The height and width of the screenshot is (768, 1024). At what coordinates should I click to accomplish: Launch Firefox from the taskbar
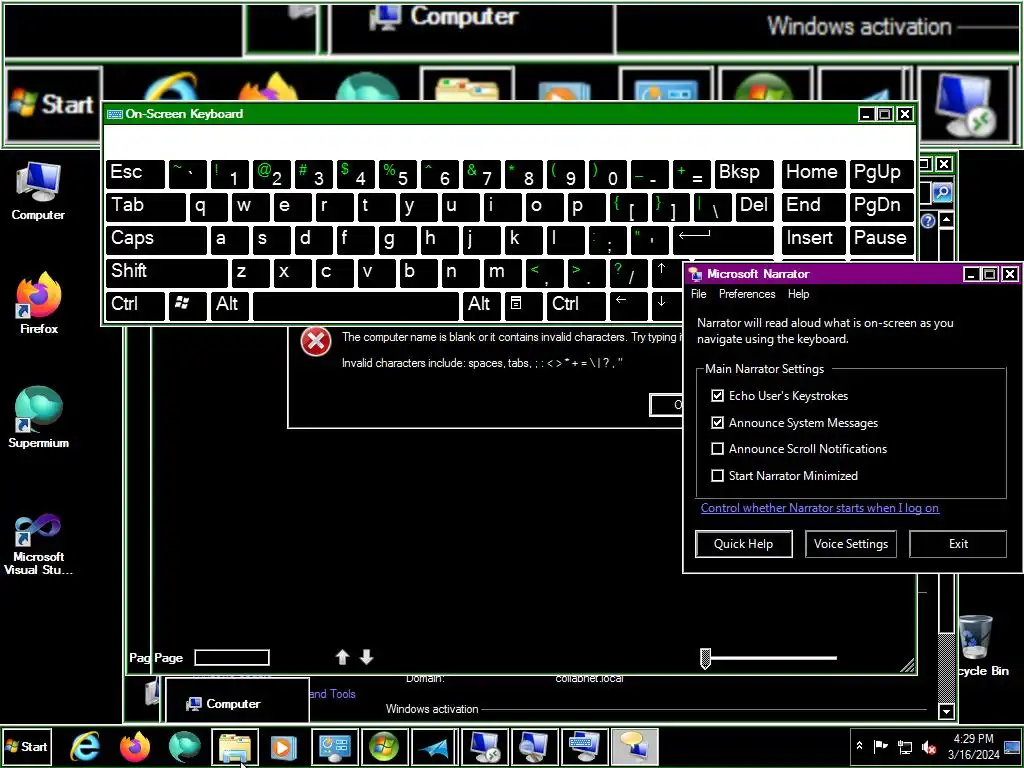pos(135,746)
